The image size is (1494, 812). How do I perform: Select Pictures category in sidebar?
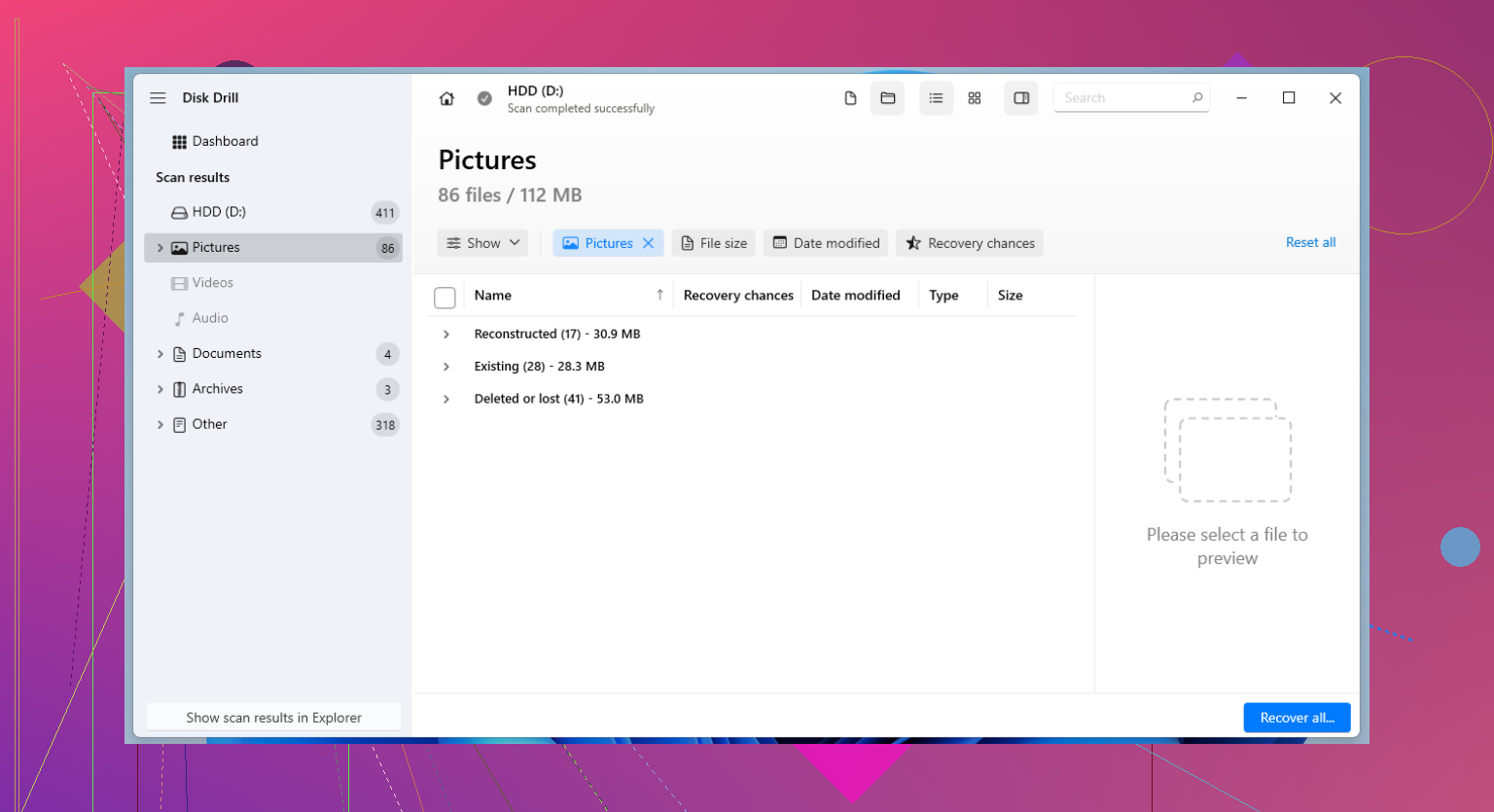click(x=273, y=248)
